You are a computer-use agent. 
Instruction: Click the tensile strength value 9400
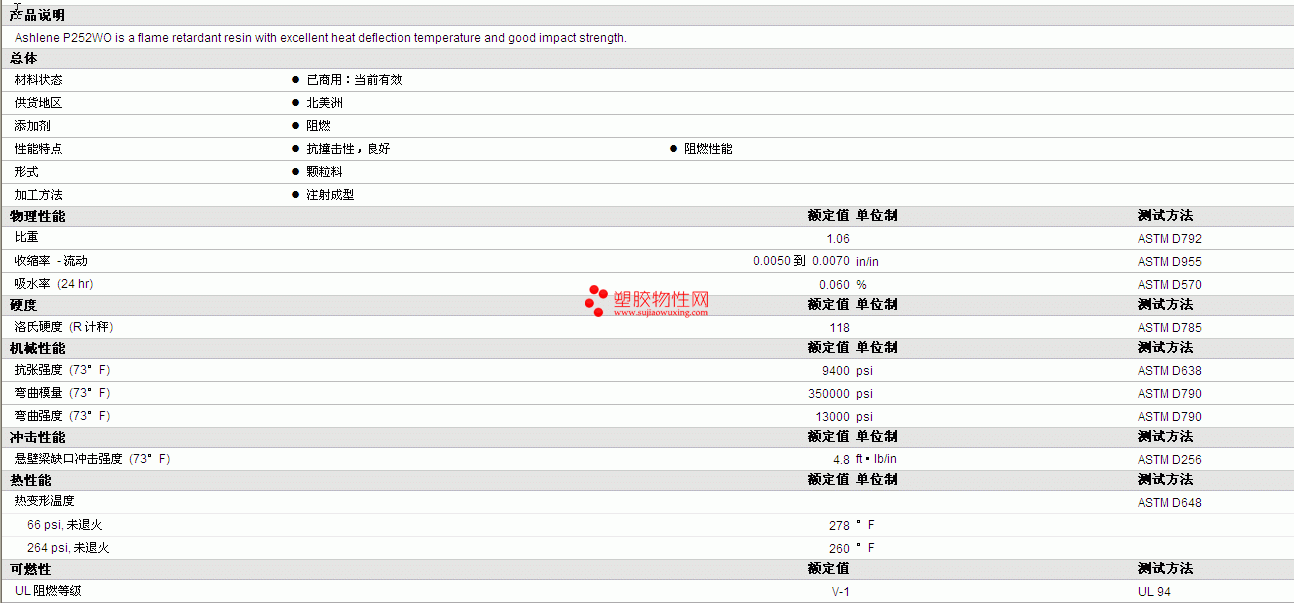coord(836,371)
